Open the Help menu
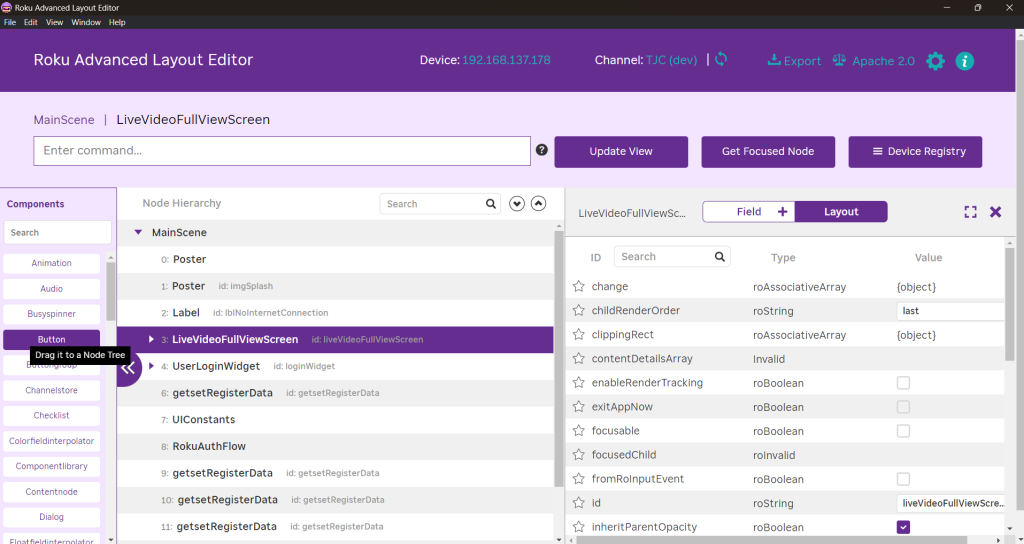This screenshot has width=1024, height=544. [x=117, y=22]
